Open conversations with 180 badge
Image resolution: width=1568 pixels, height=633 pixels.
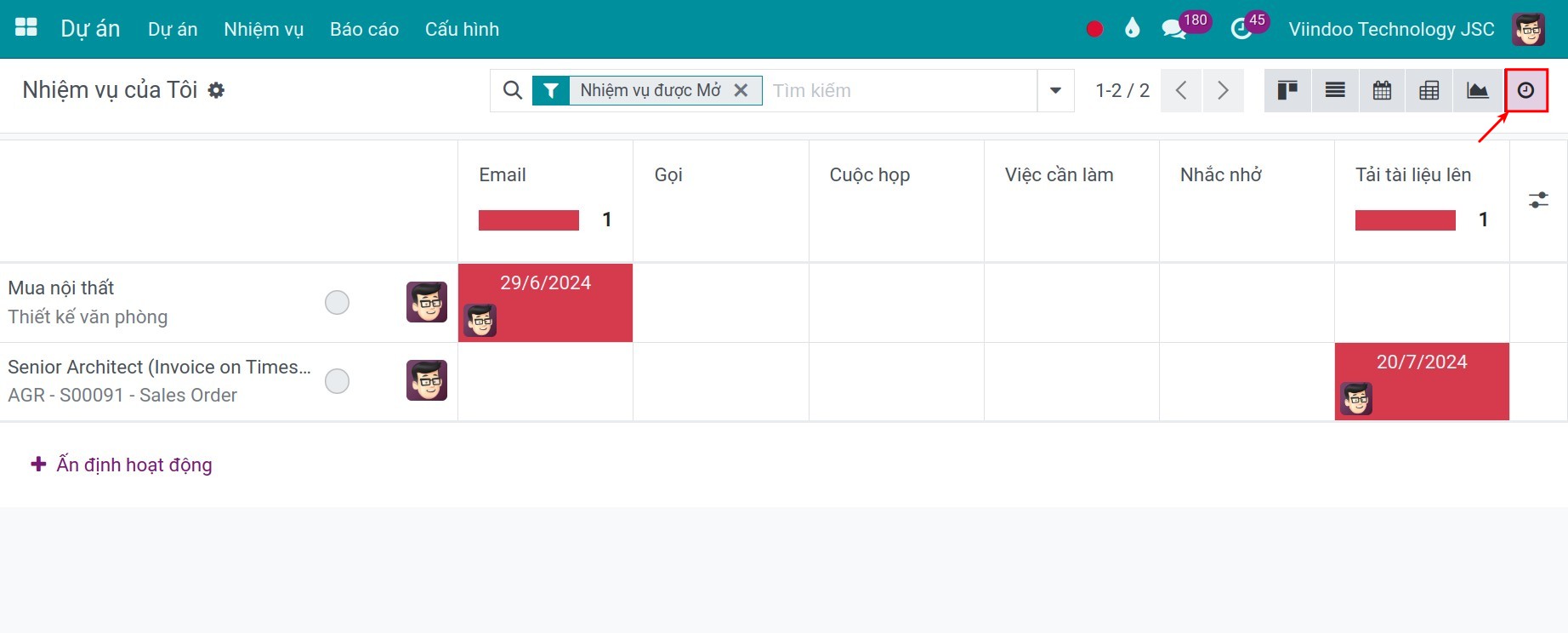click(x=1174, y=29)
